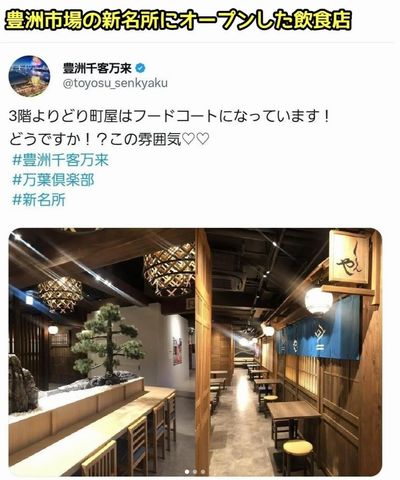The width and height of the screenshot is (400, 480).
Task: Select the third carousel dot indicator
Action: coord(203,472)
